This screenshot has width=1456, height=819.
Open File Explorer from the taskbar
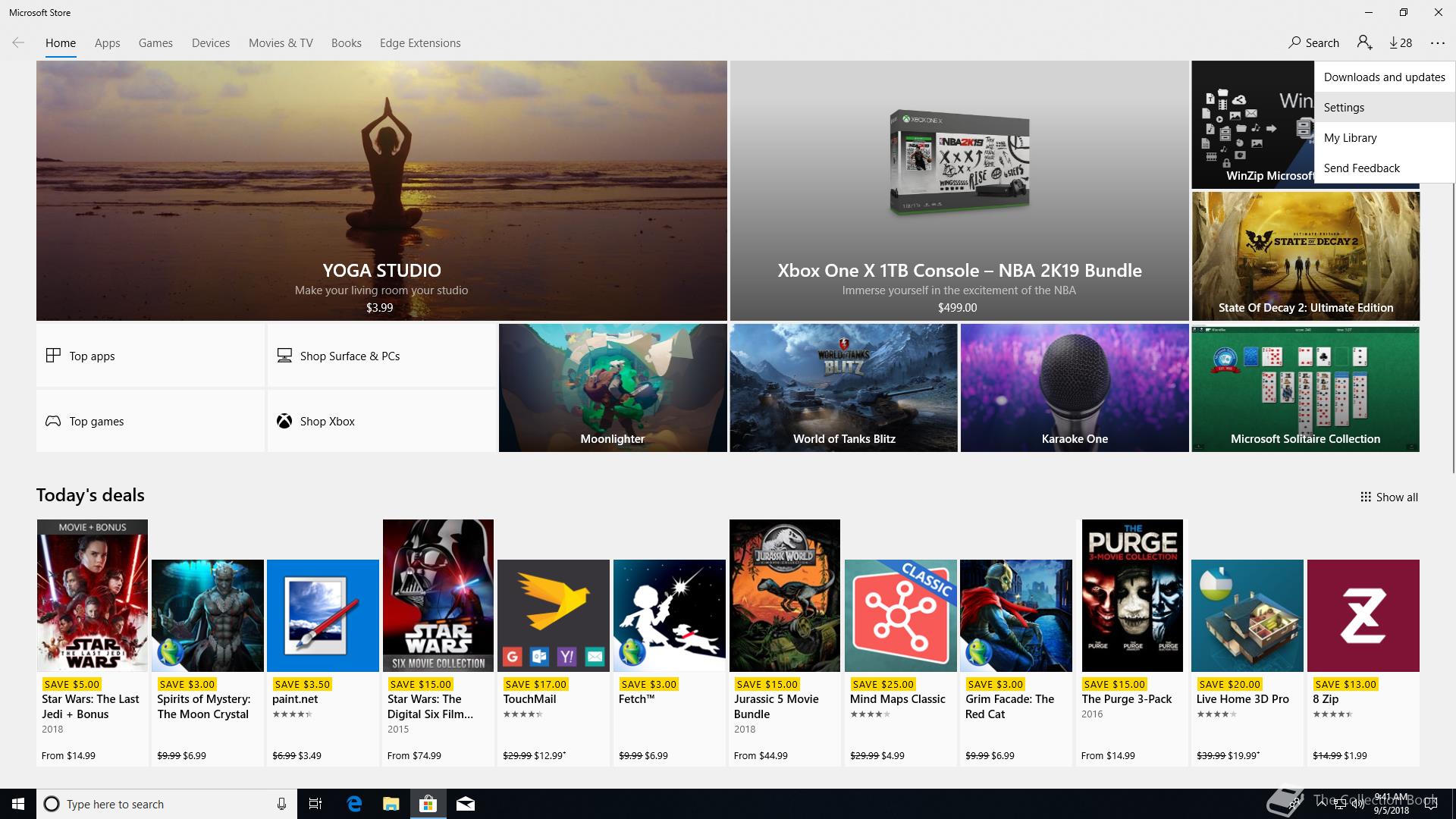391,804
